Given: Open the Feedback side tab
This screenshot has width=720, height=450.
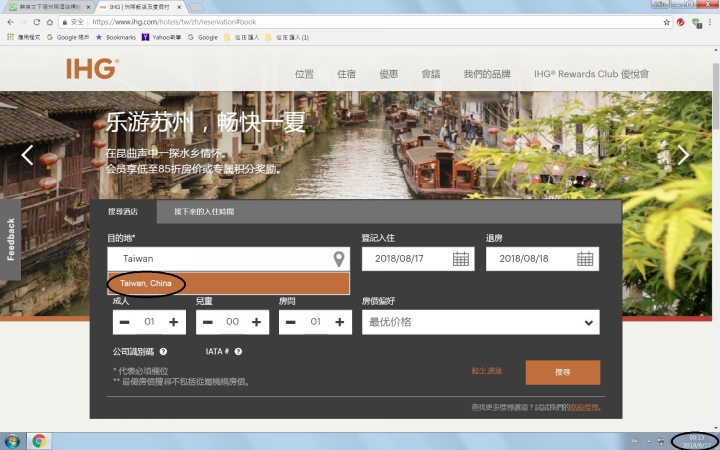Looking at the screenshot, I should [11, 239].
